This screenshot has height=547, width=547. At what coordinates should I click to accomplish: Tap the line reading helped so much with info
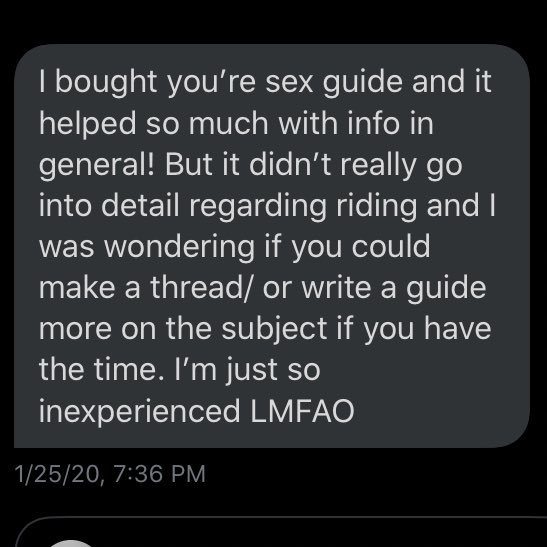click(236, 123)
